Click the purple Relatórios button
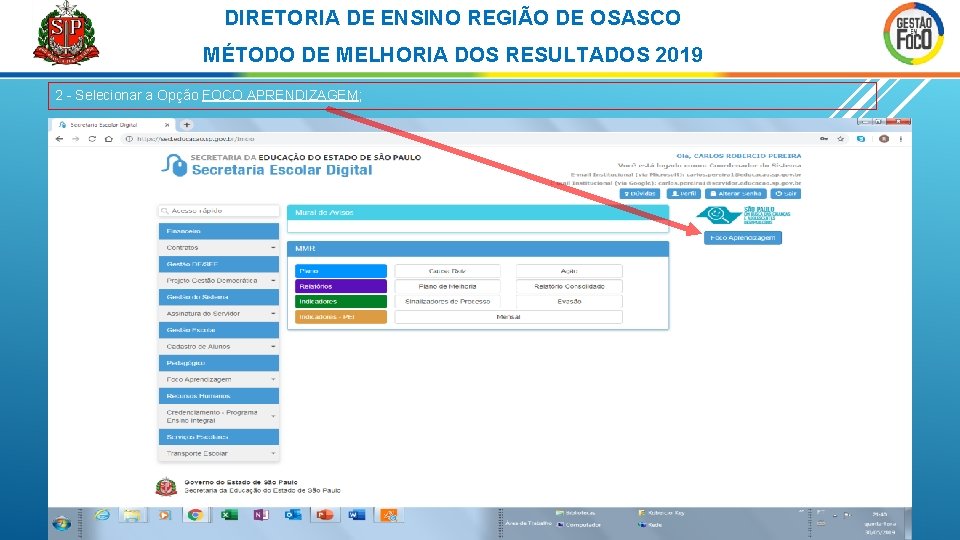 [x=341, y=287]
